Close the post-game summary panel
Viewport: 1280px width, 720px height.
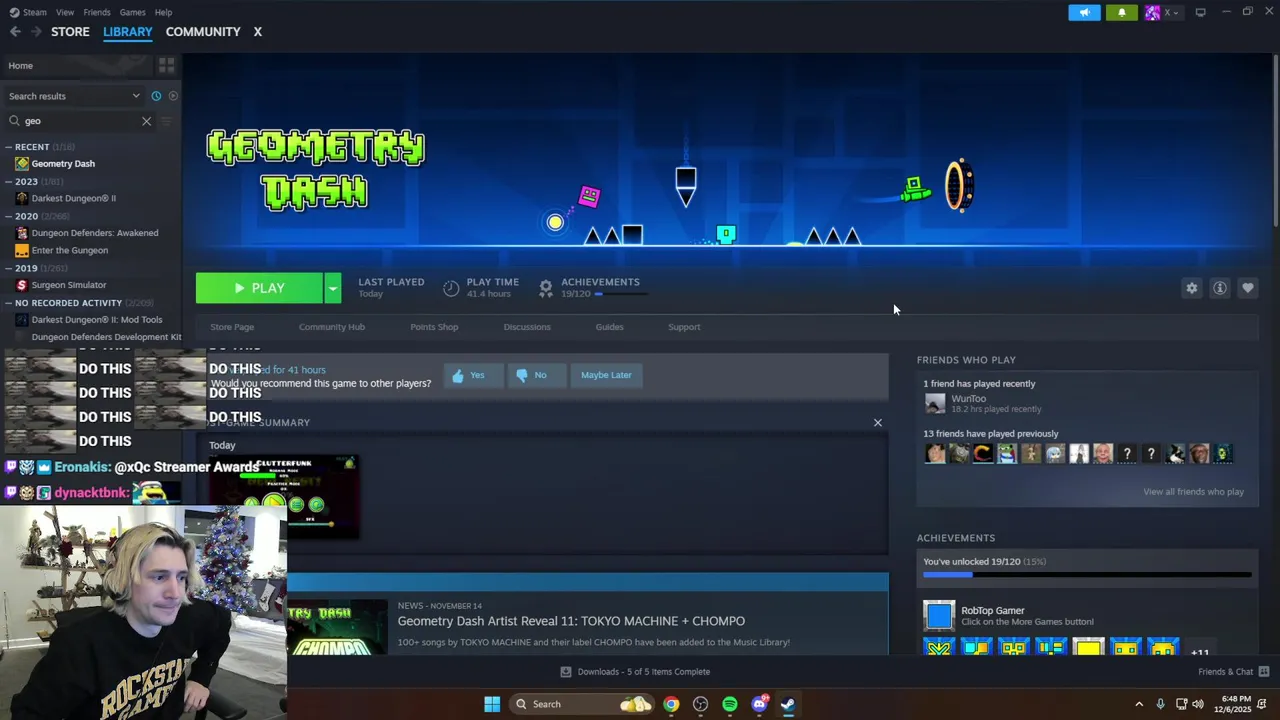point(878,423)
